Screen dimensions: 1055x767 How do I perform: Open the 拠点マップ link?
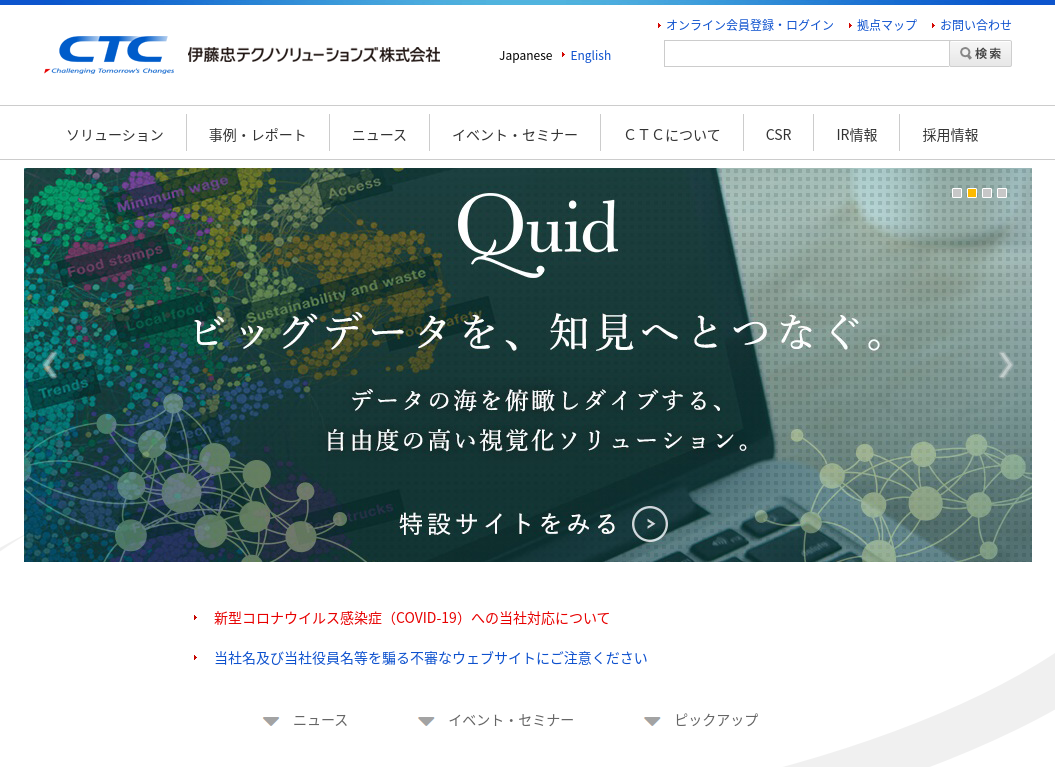(887, 26)
